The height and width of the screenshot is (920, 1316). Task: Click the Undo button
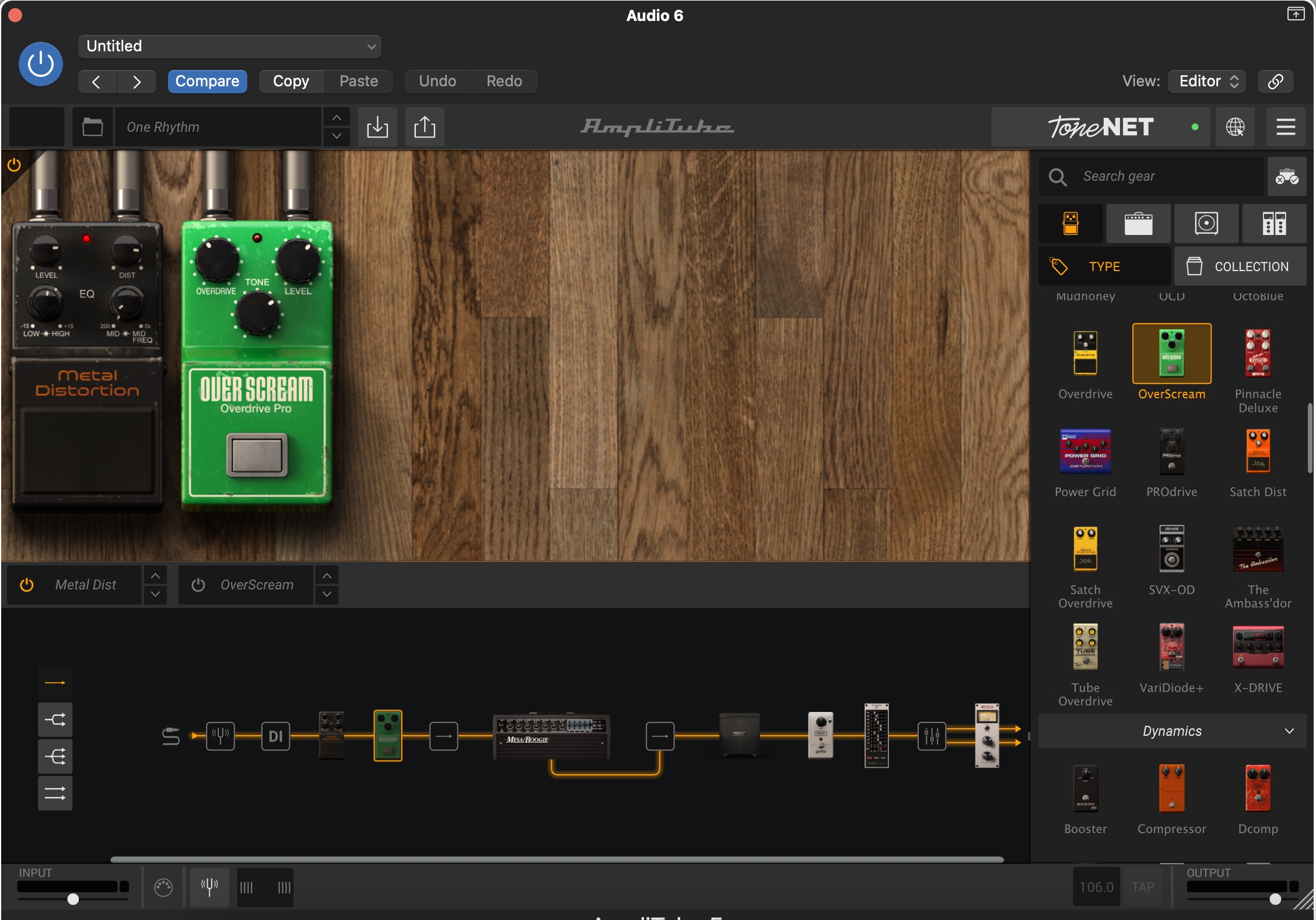click(x=437, y=82)
